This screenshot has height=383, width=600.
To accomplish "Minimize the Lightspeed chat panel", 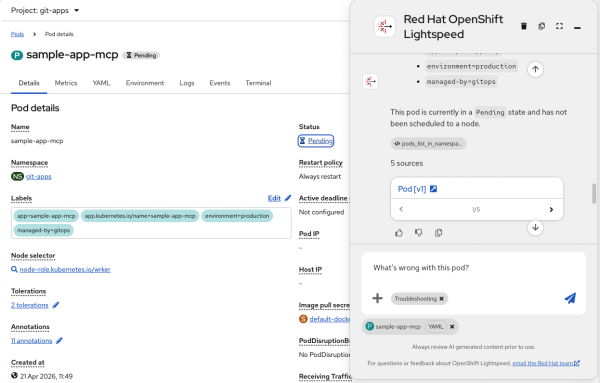I will click(x=577, y=27).
